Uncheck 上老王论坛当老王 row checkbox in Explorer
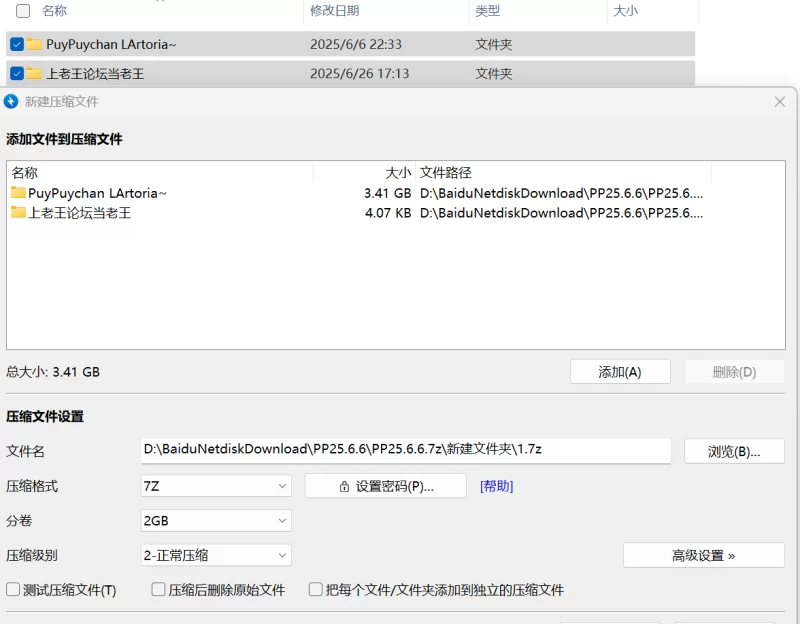Viewport: 800px width, 624px height. point(17,73)
